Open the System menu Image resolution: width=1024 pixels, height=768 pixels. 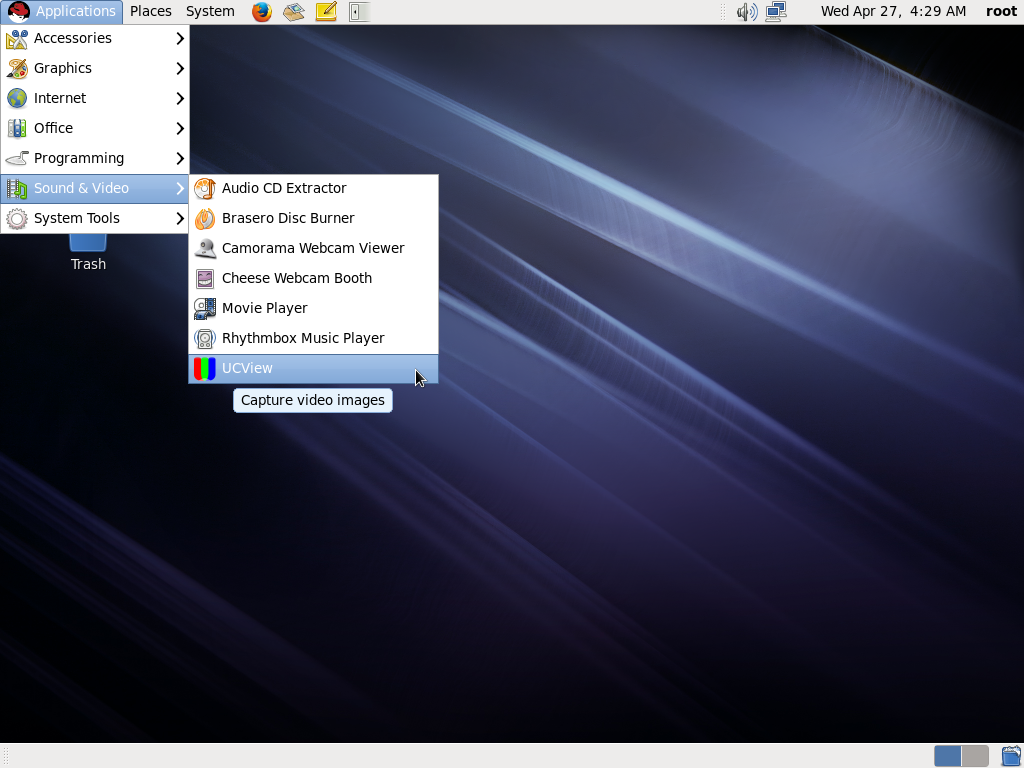[210, 11]
